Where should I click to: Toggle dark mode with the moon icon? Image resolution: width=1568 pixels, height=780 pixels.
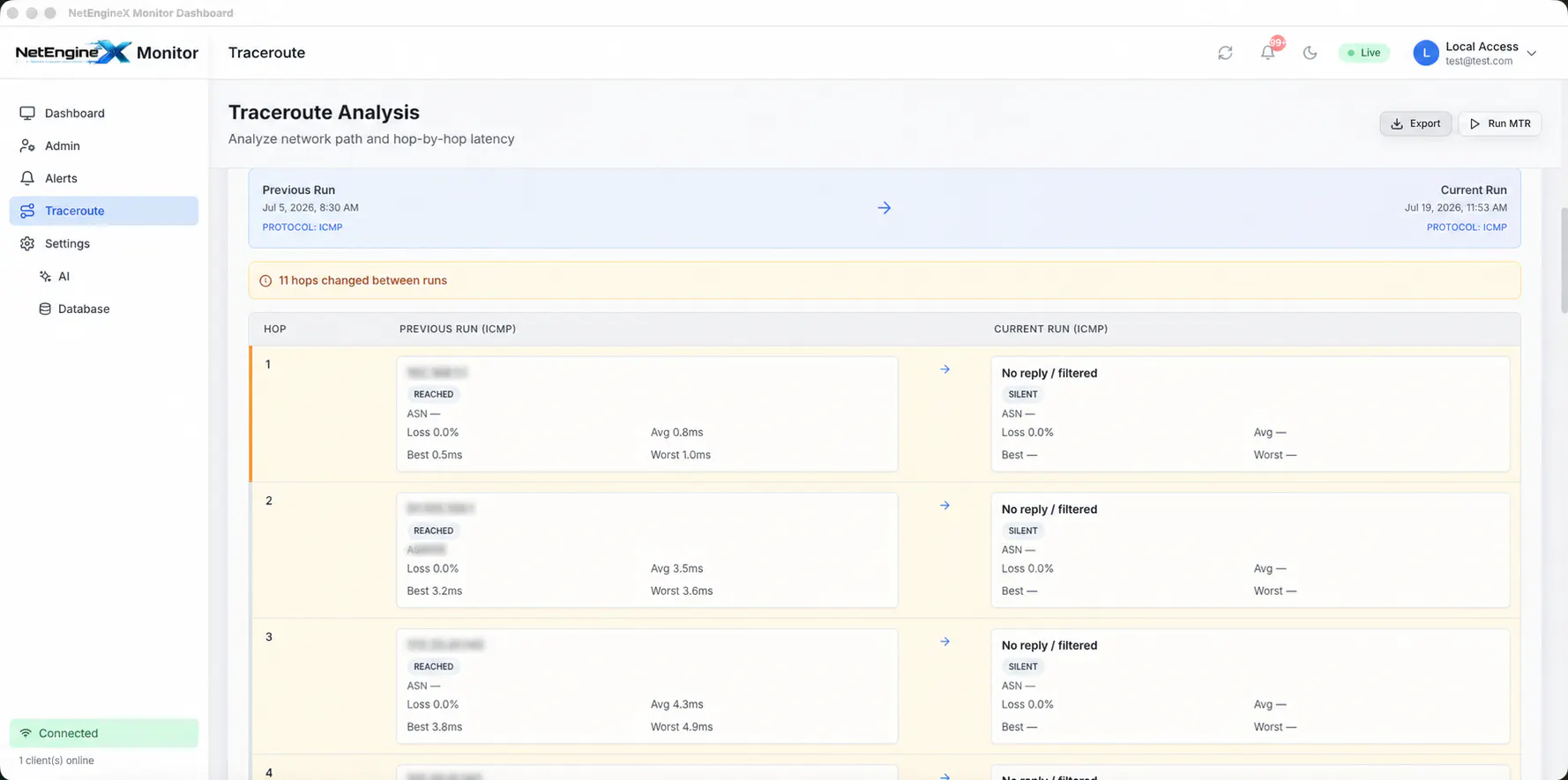(1310, 53)
